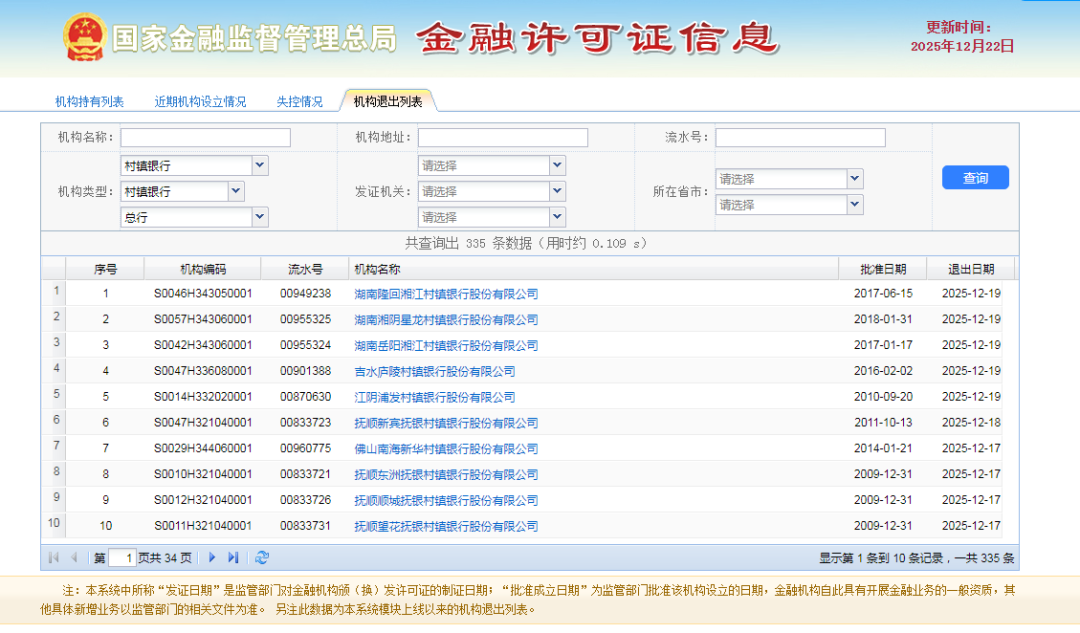Screen dimensions: 1080x633
Task: Open the second 所在省市 city dropdown
Action: point(854,204)
